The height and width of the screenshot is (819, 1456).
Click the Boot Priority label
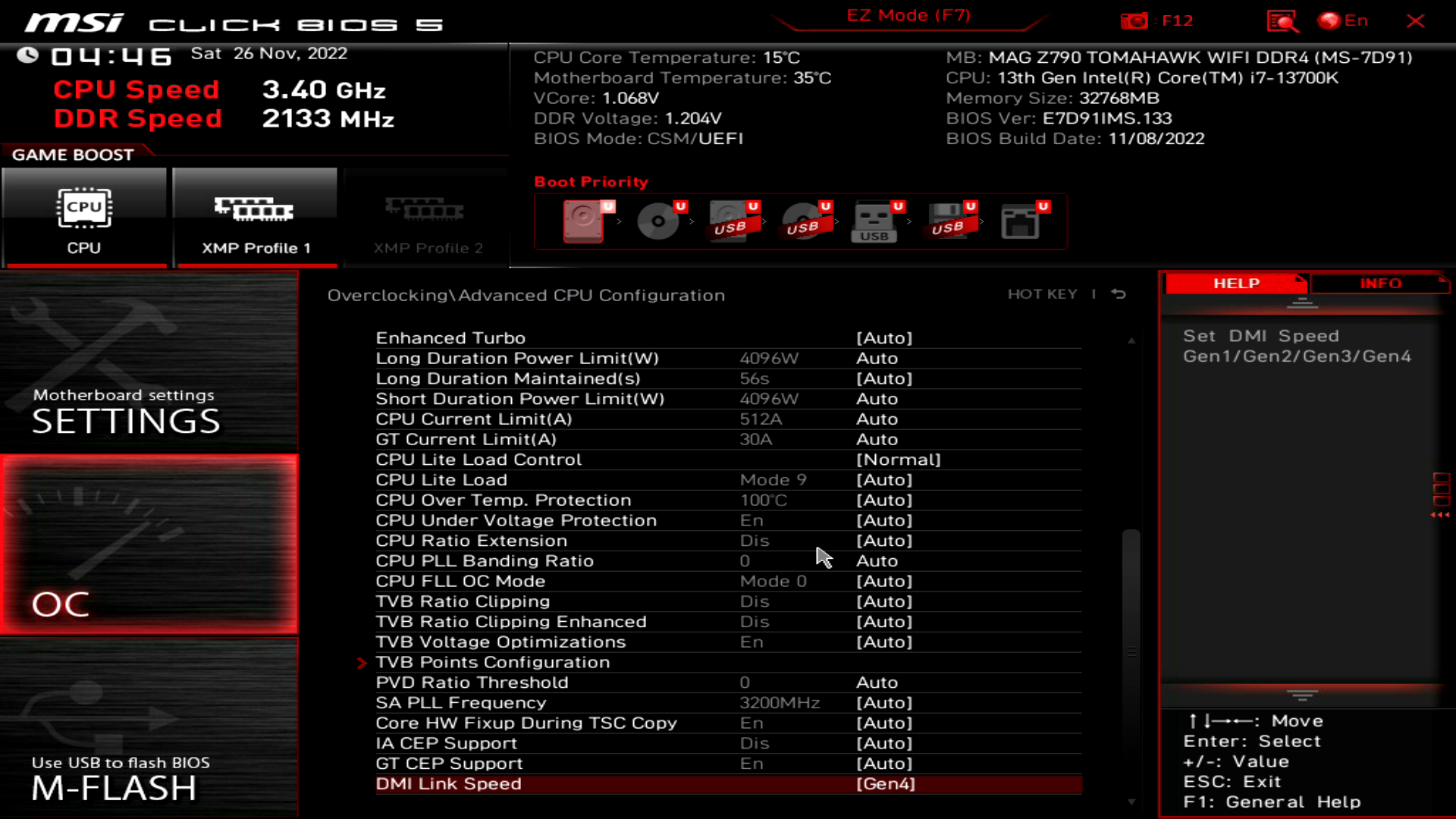591,182
